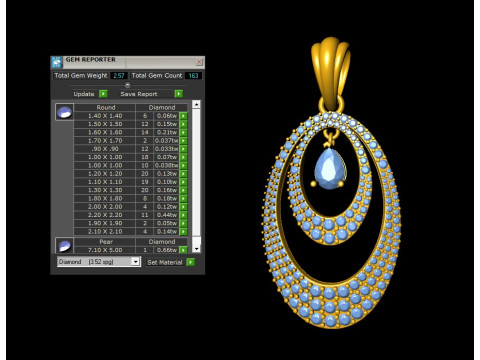Image resolution: width=480 pixels, height=360 pixels.
Task: Click green arrow on 1.90 X 1.90 row
Action: pos(183,223)
